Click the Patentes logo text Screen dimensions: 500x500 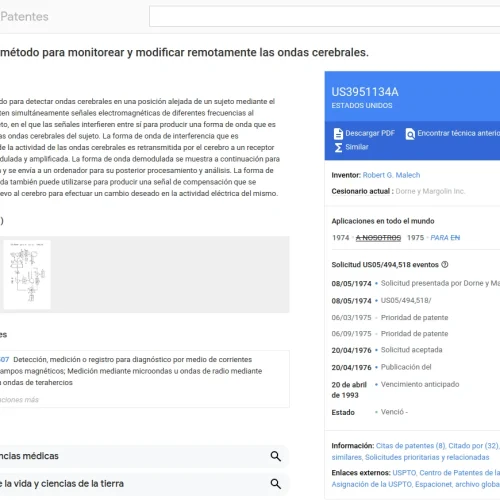pyautogui.click(x=24, y=16)
